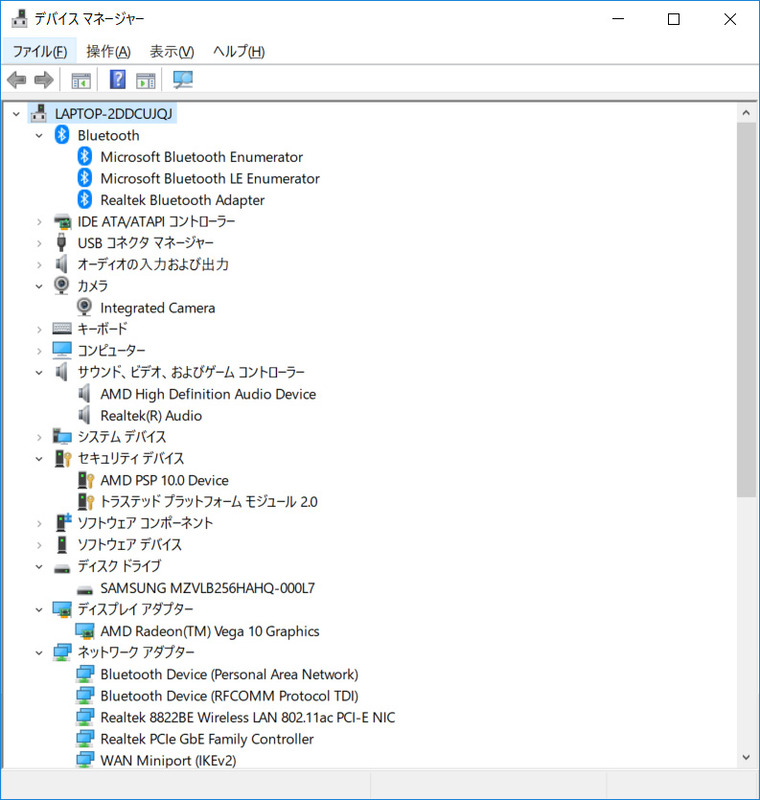
Task: Collapse the ディスプレイ アダプター category
Action: coord(39,609)
